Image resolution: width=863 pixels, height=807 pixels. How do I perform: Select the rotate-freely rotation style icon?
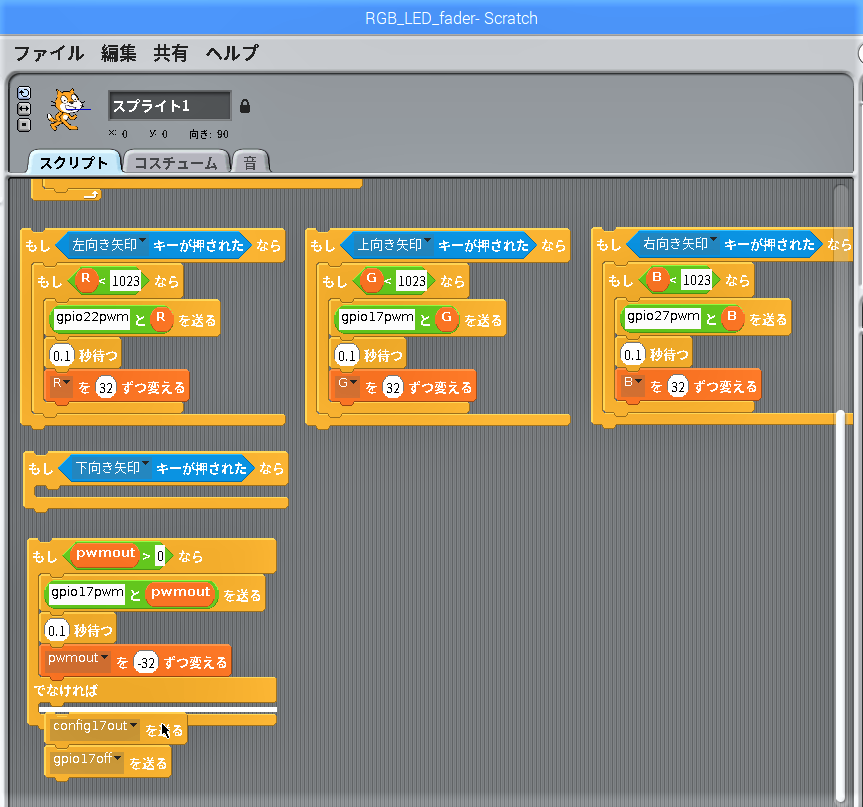click(x=24, y=92)
